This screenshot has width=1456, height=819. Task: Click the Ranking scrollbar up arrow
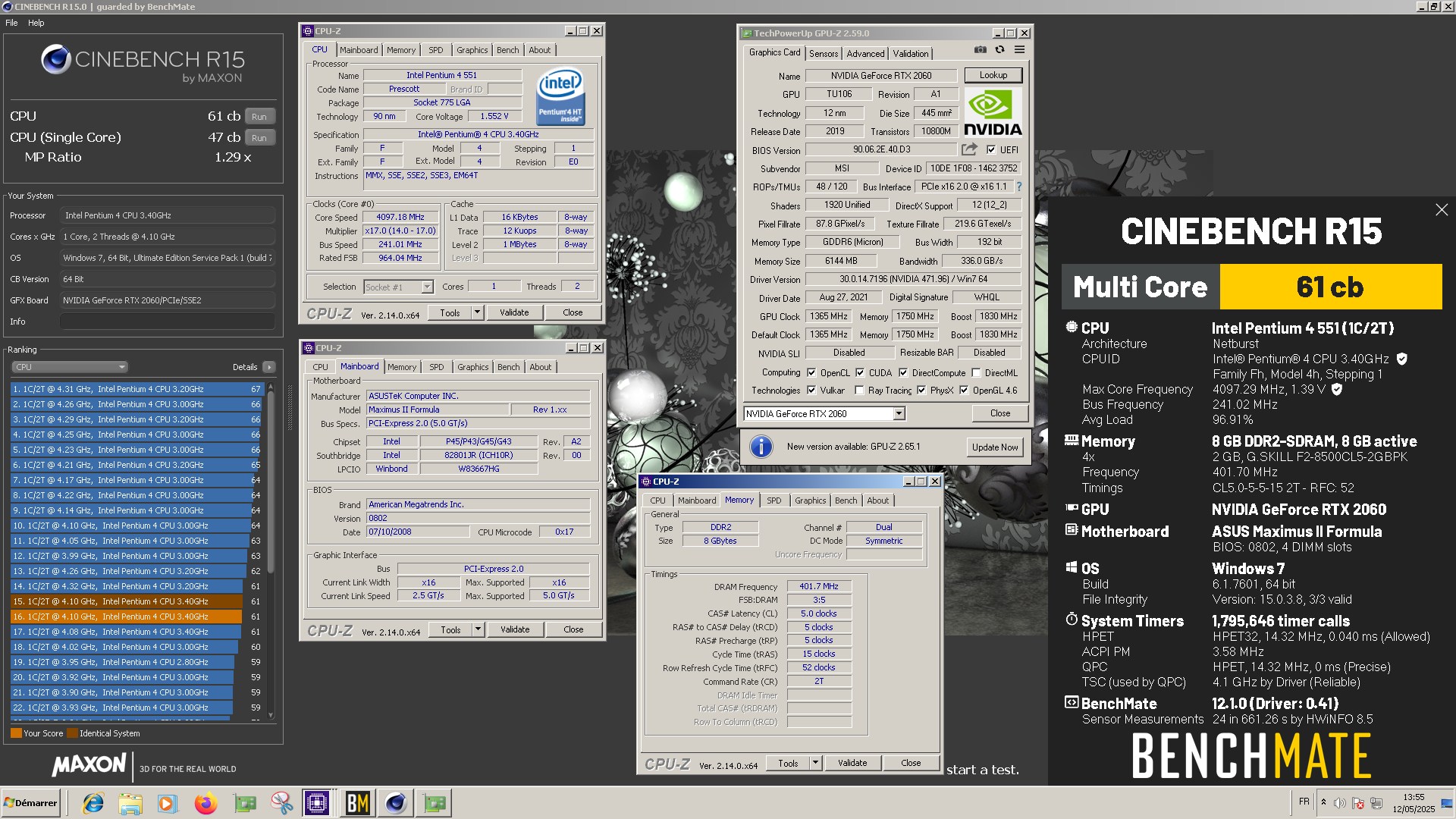(271, 387)
